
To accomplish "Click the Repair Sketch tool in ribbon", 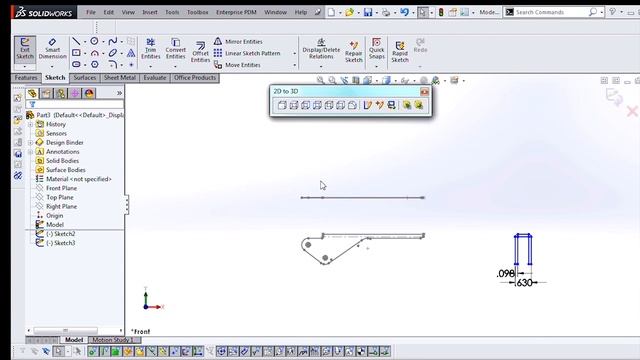I will pyautogui.click(x=353, y=51).
